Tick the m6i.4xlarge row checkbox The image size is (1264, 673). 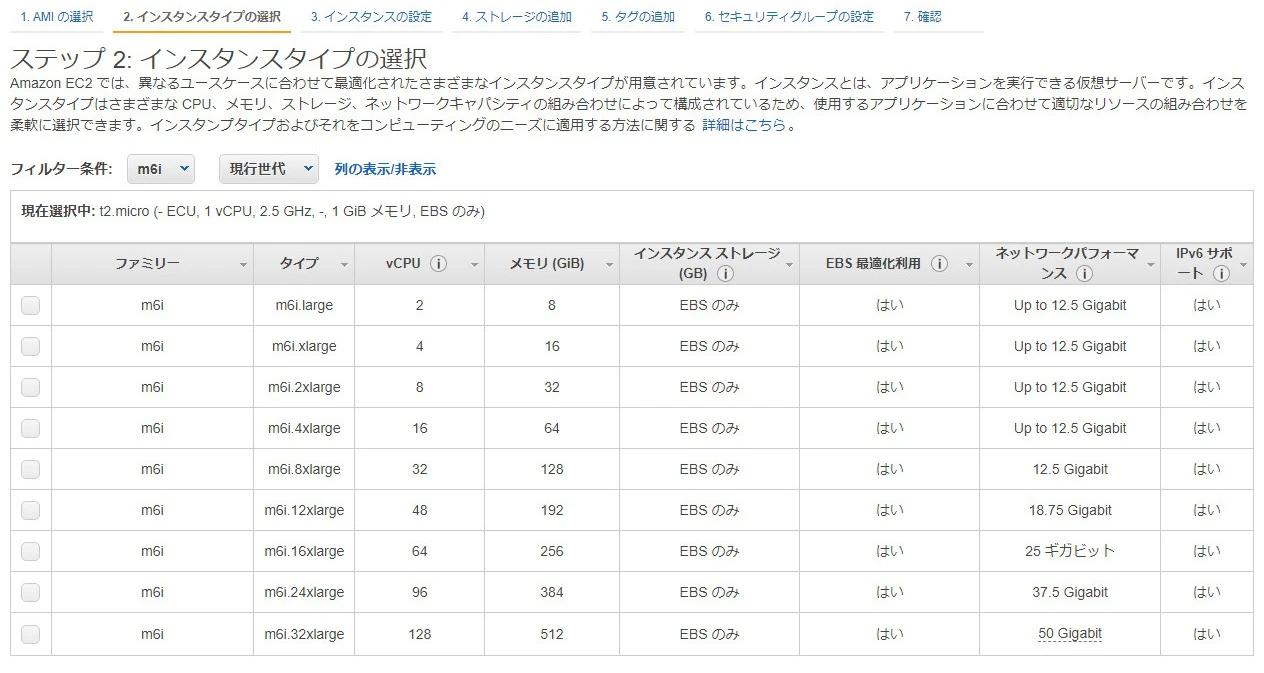click(30, 428)
